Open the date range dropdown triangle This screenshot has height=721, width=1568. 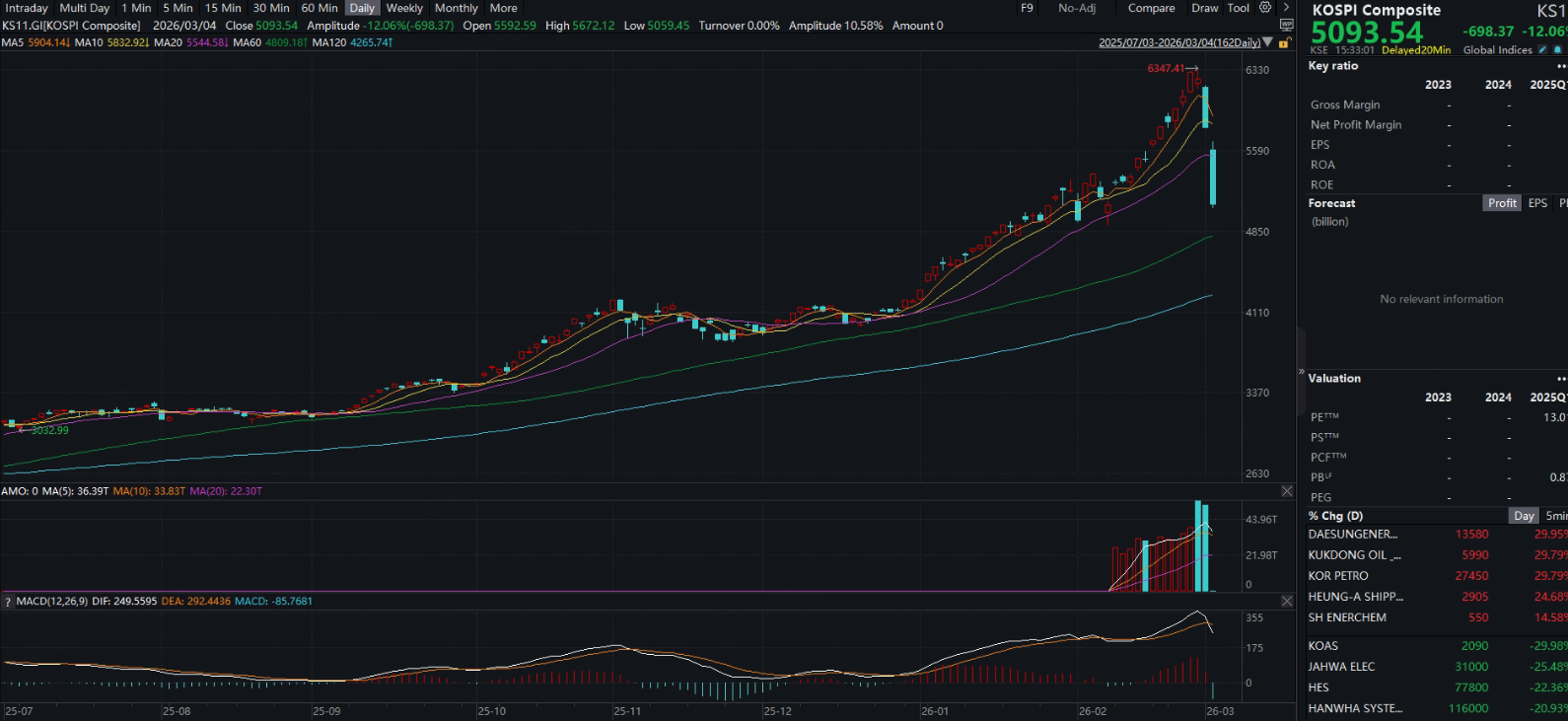[1268, 42]
